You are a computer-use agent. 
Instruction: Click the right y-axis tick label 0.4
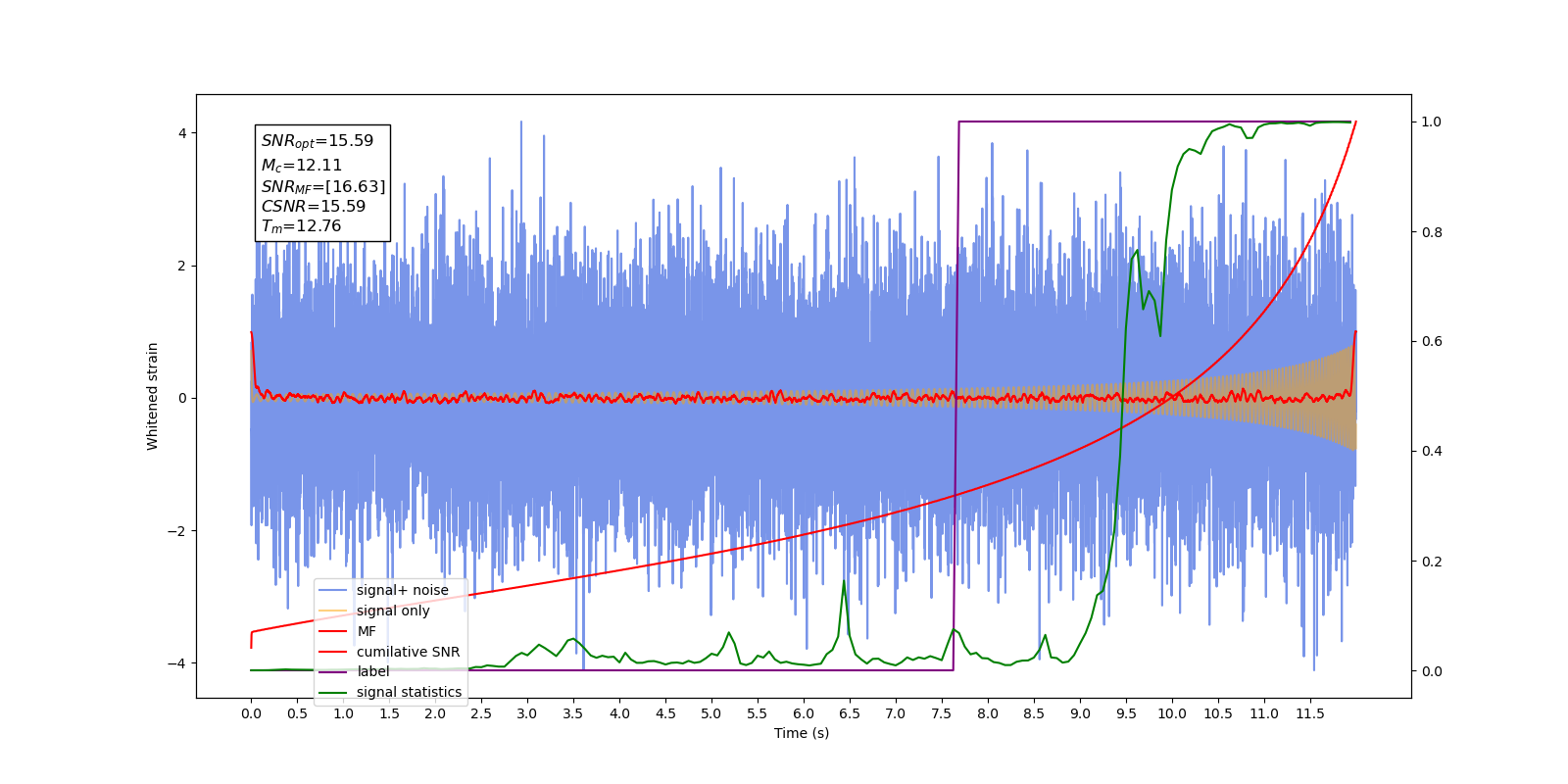[x=1432, y=451]
